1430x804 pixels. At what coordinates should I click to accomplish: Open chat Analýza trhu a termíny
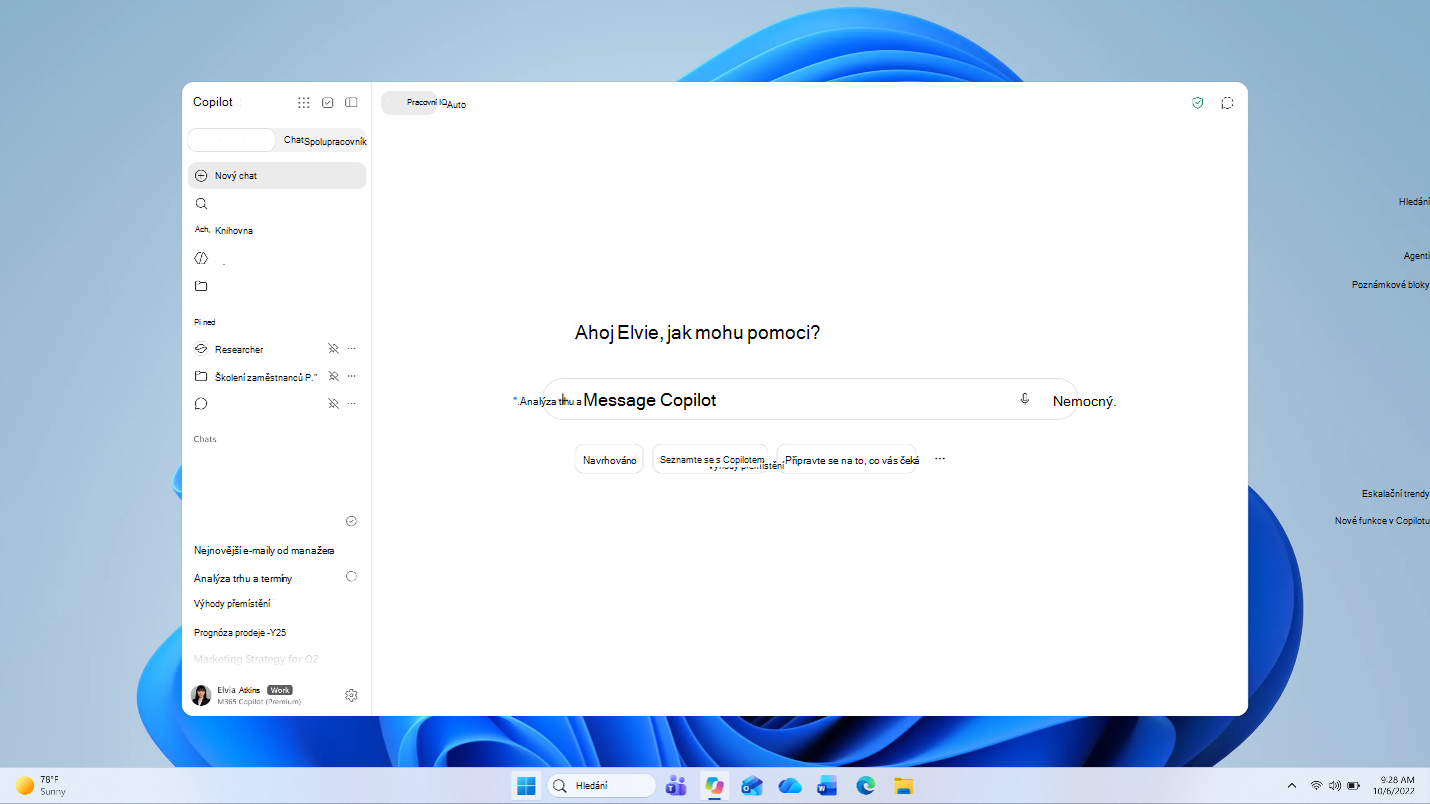pos(243,579)
